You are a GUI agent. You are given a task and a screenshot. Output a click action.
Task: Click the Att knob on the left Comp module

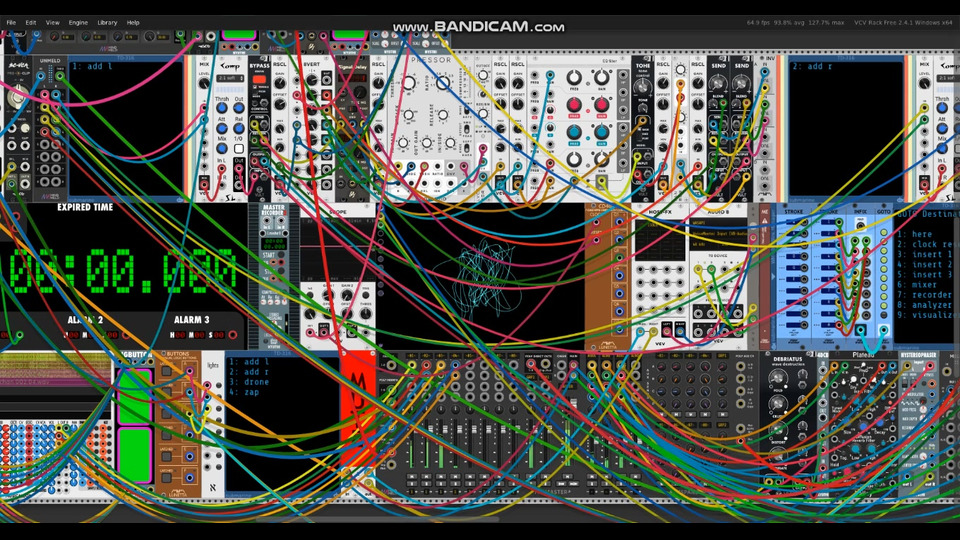(222, 129)
